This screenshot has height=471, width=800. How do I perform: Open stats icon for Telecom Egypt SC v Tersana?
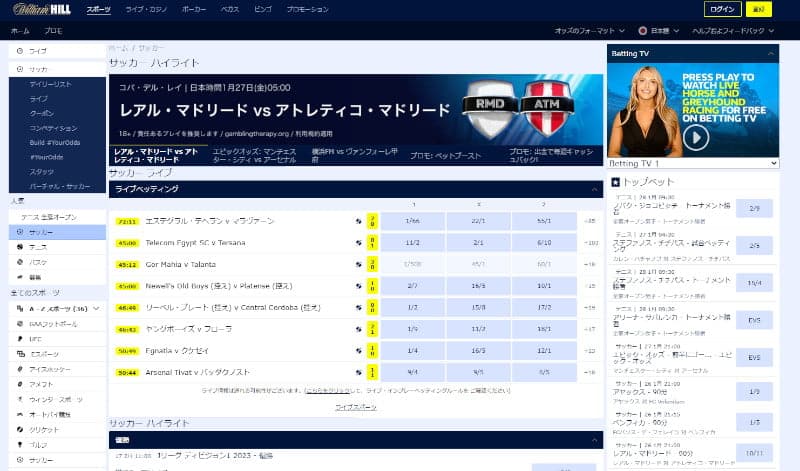point(359,243)
